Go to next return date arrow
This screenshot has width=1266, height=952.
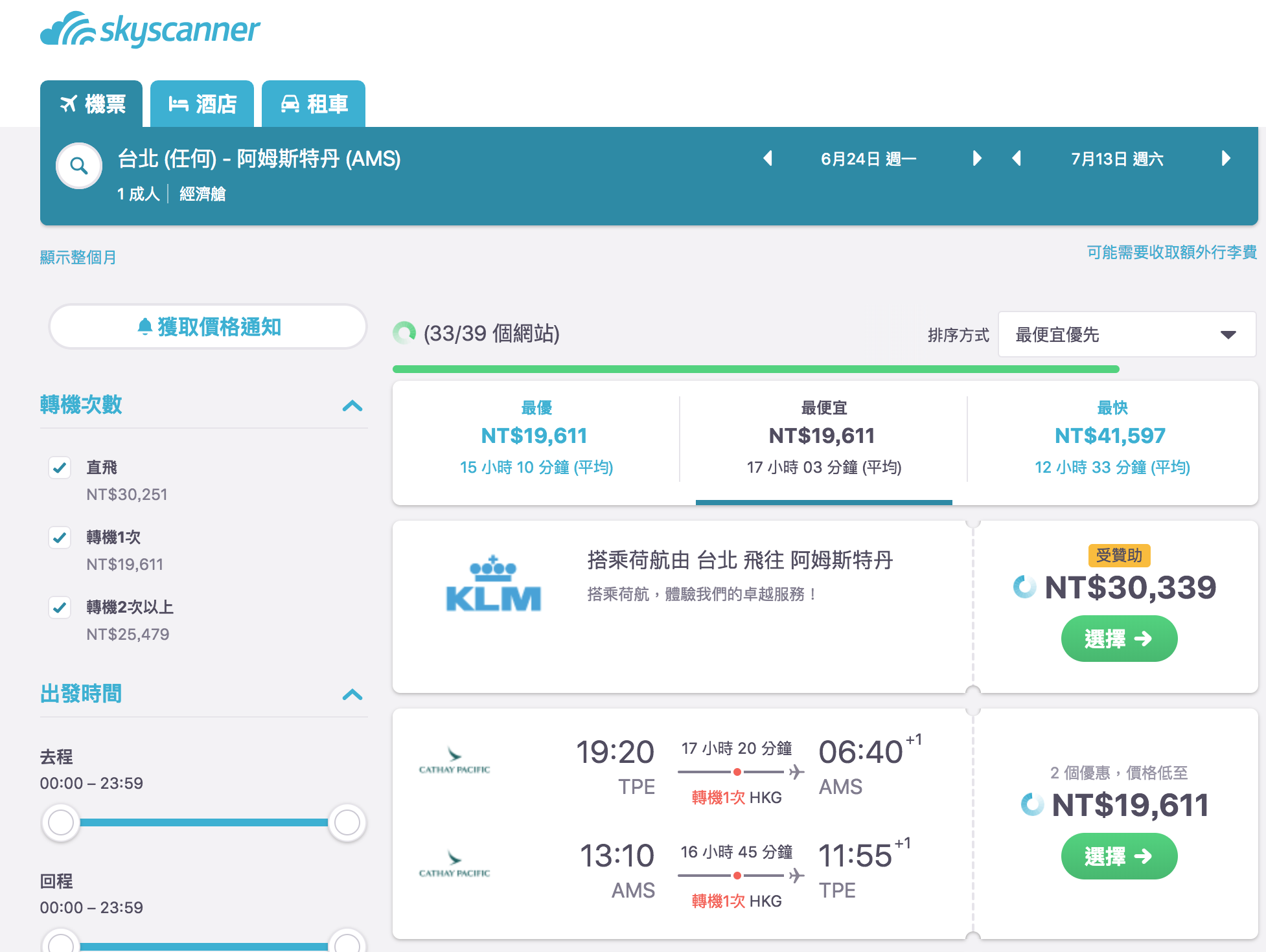pyautogui.click(x=1225, y=159)
